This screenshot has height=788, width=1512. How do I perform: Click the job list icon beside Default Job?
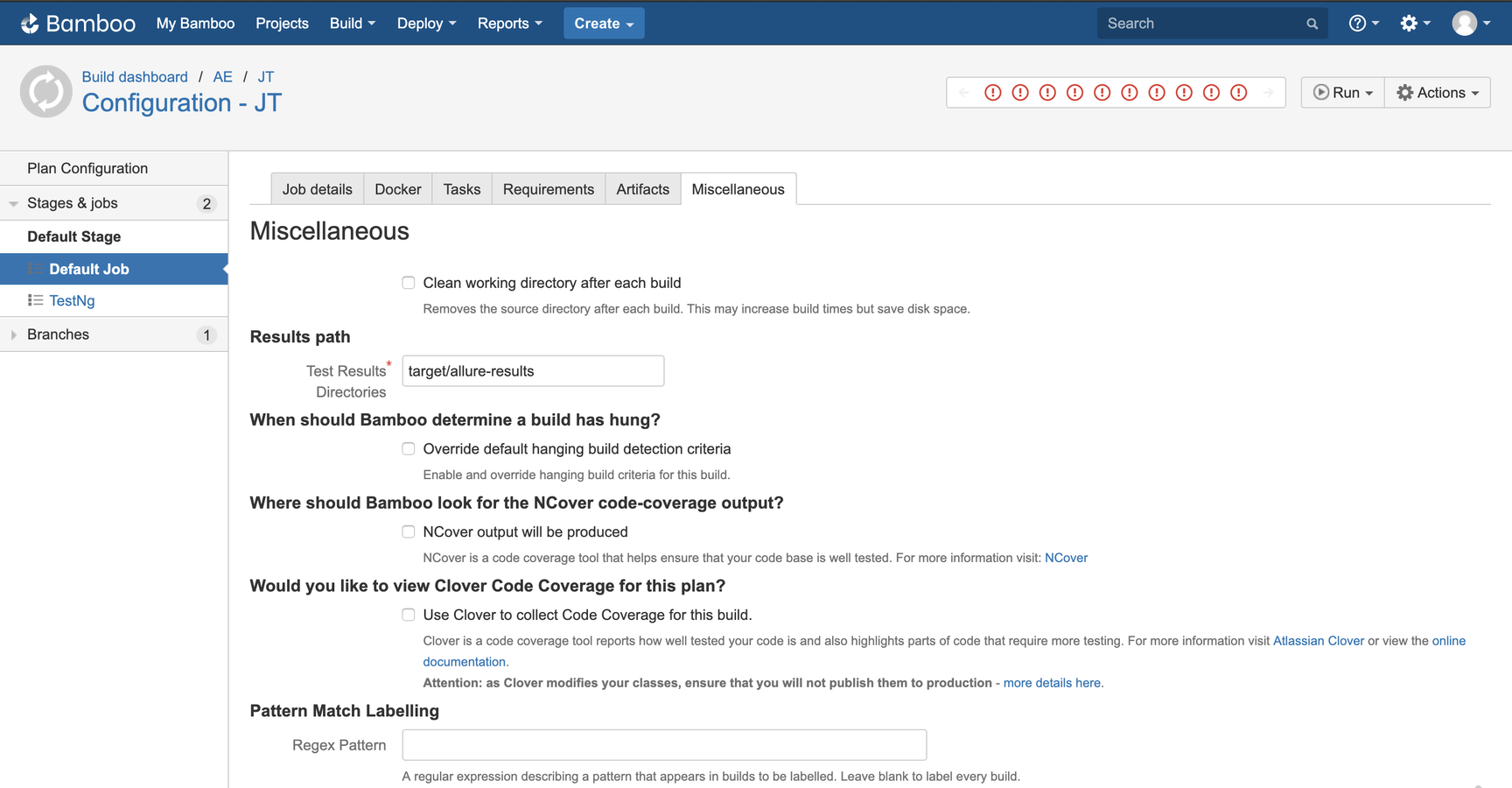coord(35,269)
